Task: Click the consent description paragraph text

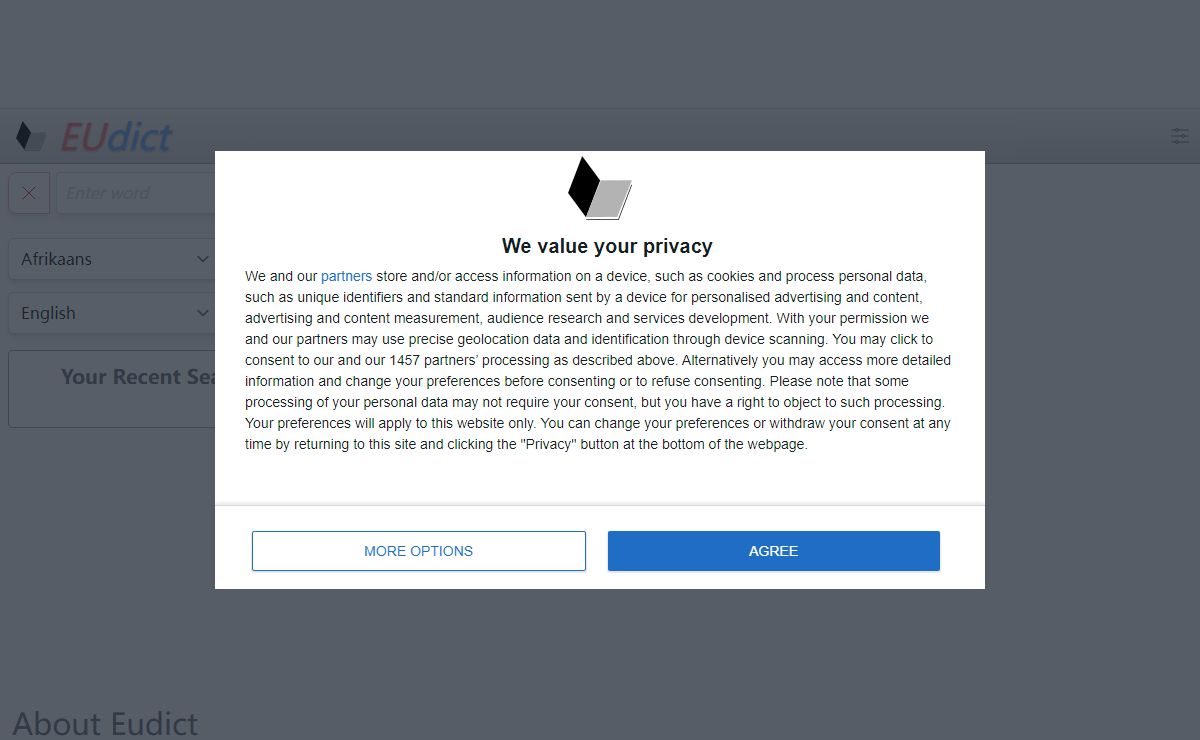Action: tap(598, 360)
